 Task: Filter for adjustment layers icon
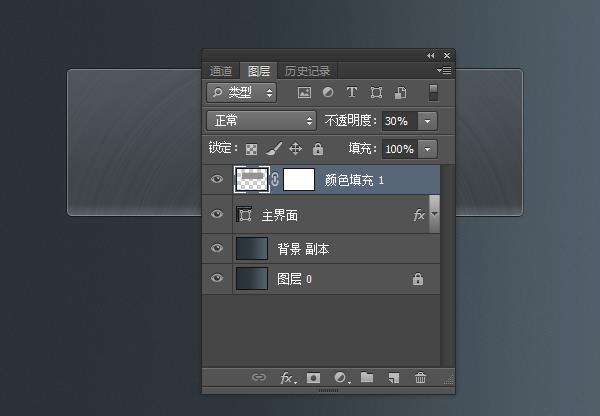(328, 92)
